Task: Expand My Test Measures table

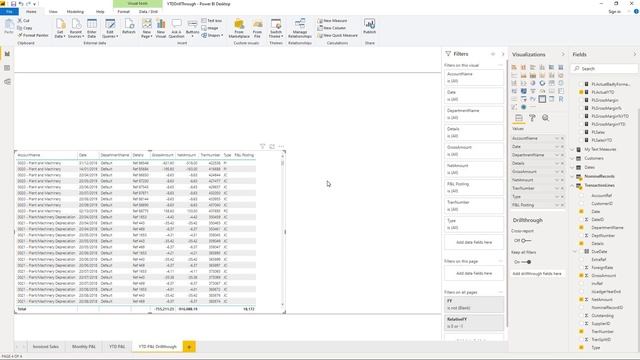Action: point(573,149)
